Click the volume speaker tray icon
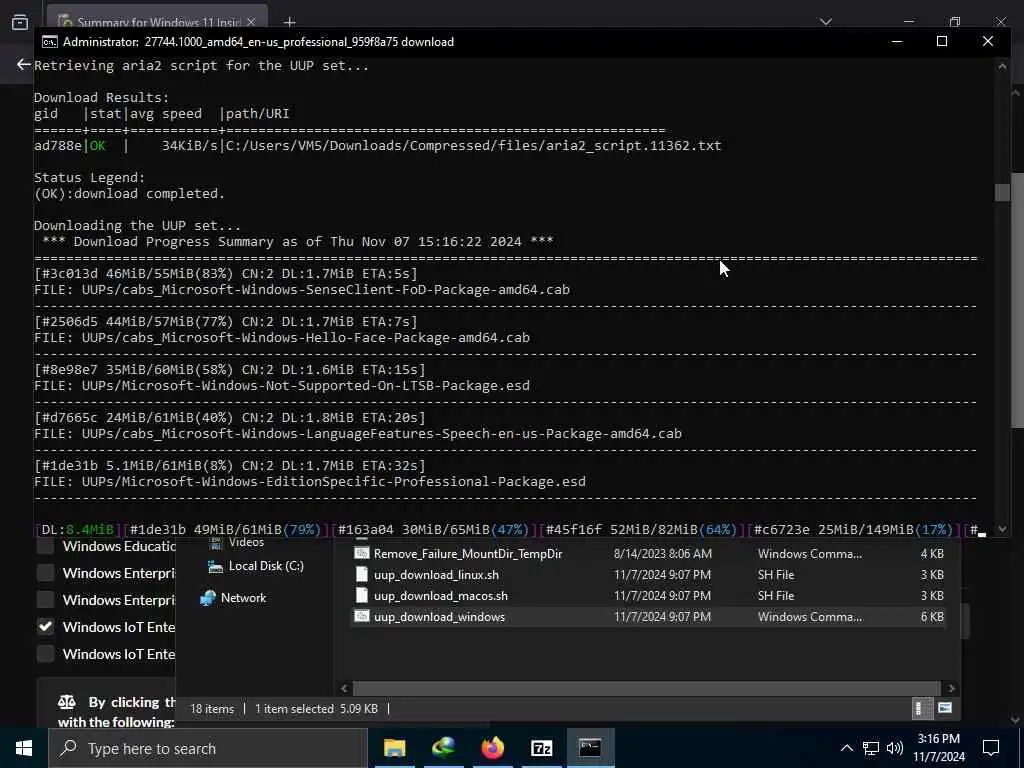The image size is (1024, 768). point(895,748)
